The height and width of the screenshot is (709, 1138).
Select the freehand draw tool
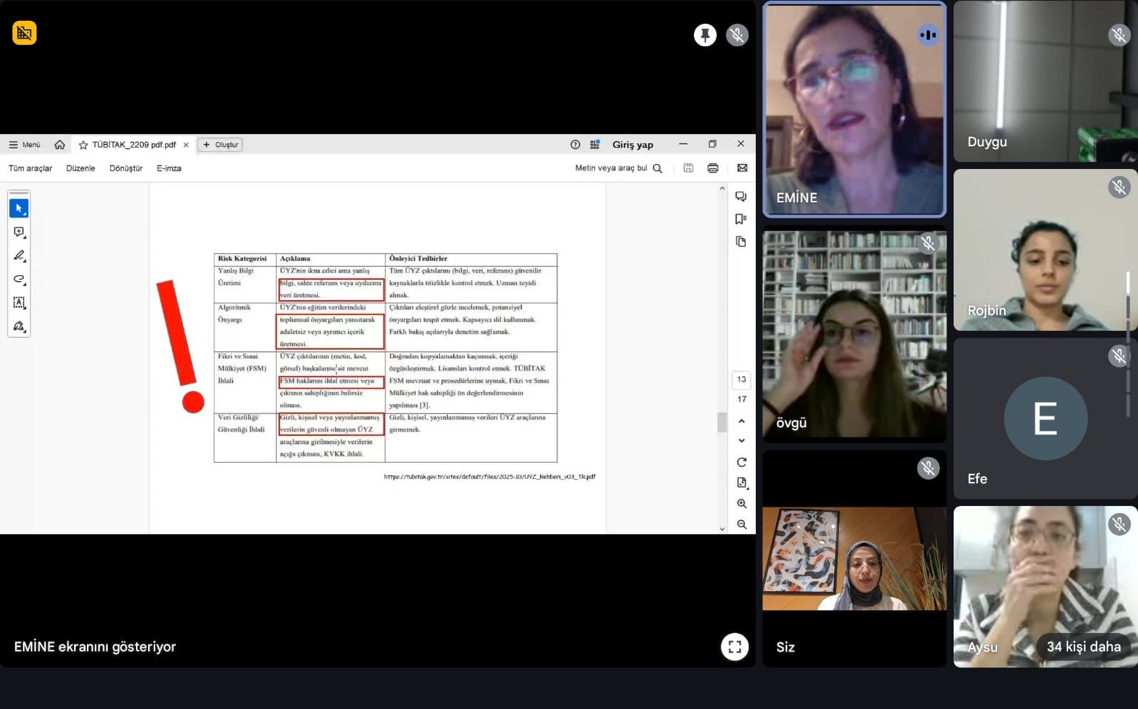19,280
